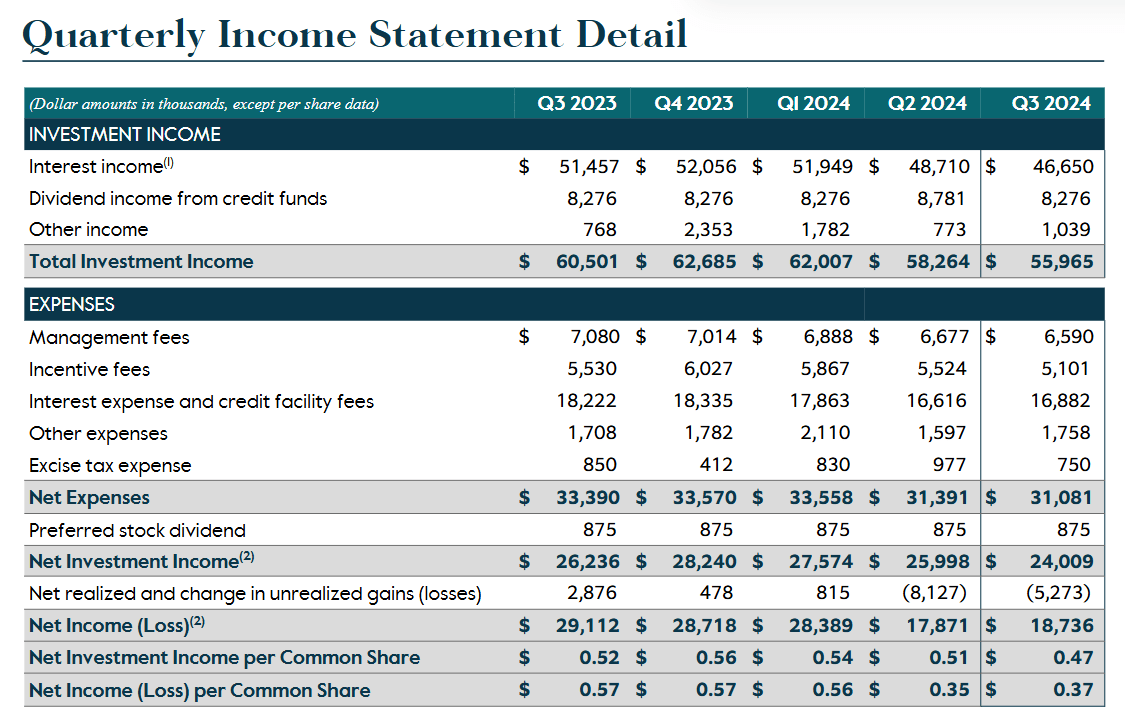The width and height of the screenshot is (1125, 719).
Task: Select the Q3 2023 column header
Action: click(x=573, y=103)
